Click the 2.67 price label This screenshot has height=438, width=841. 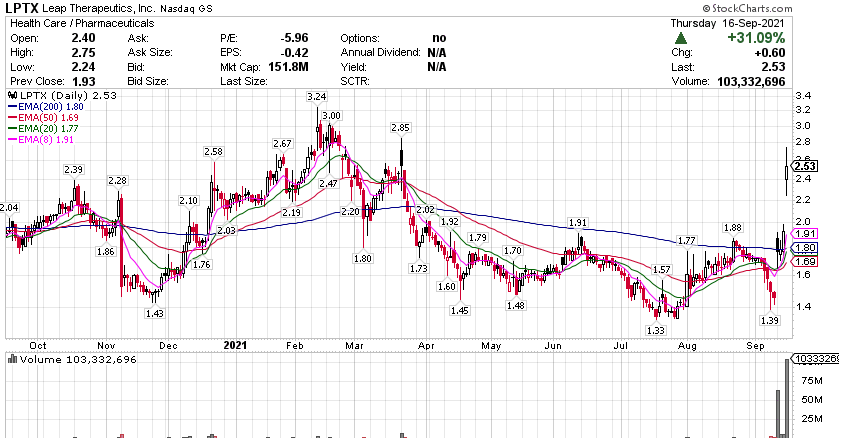point(282,144)
